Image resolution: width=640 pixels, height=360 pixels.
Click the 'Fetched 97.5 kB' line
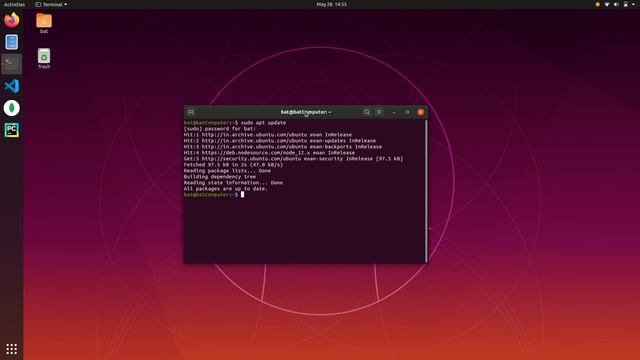(233, 164)
